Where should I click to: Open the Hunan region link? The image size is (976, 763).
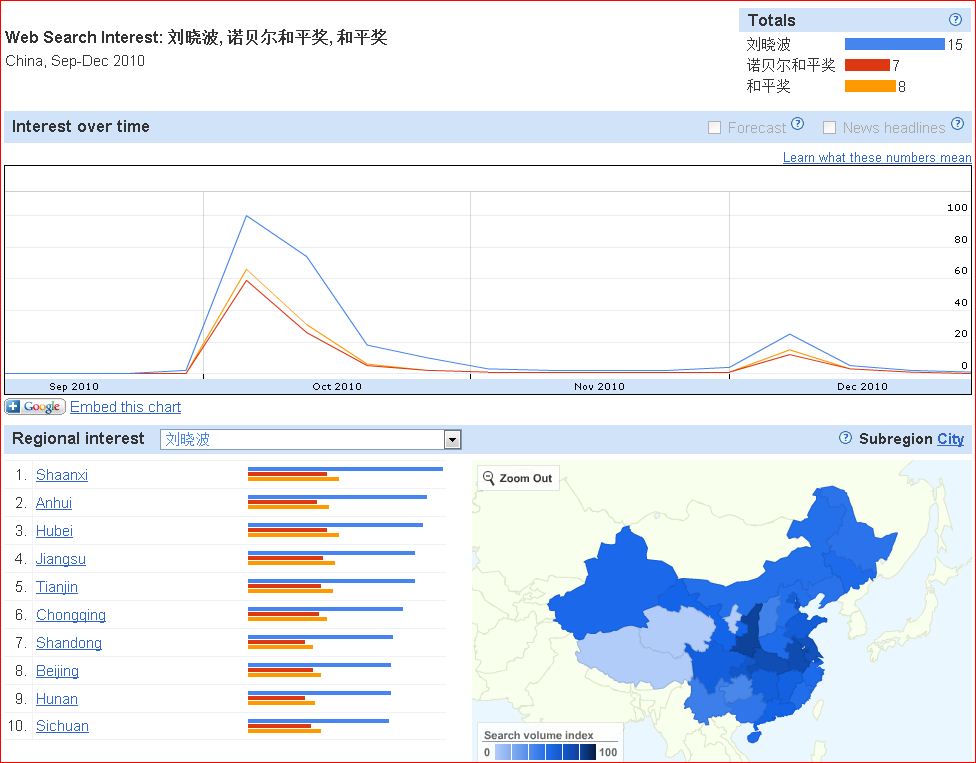tap(57, 699)
